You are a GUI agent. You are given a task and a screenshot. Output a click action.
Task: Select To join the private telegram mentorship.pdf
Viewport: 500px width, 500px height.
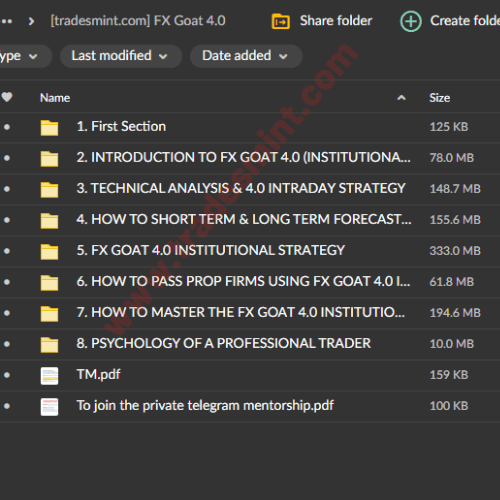pos(205,406)
